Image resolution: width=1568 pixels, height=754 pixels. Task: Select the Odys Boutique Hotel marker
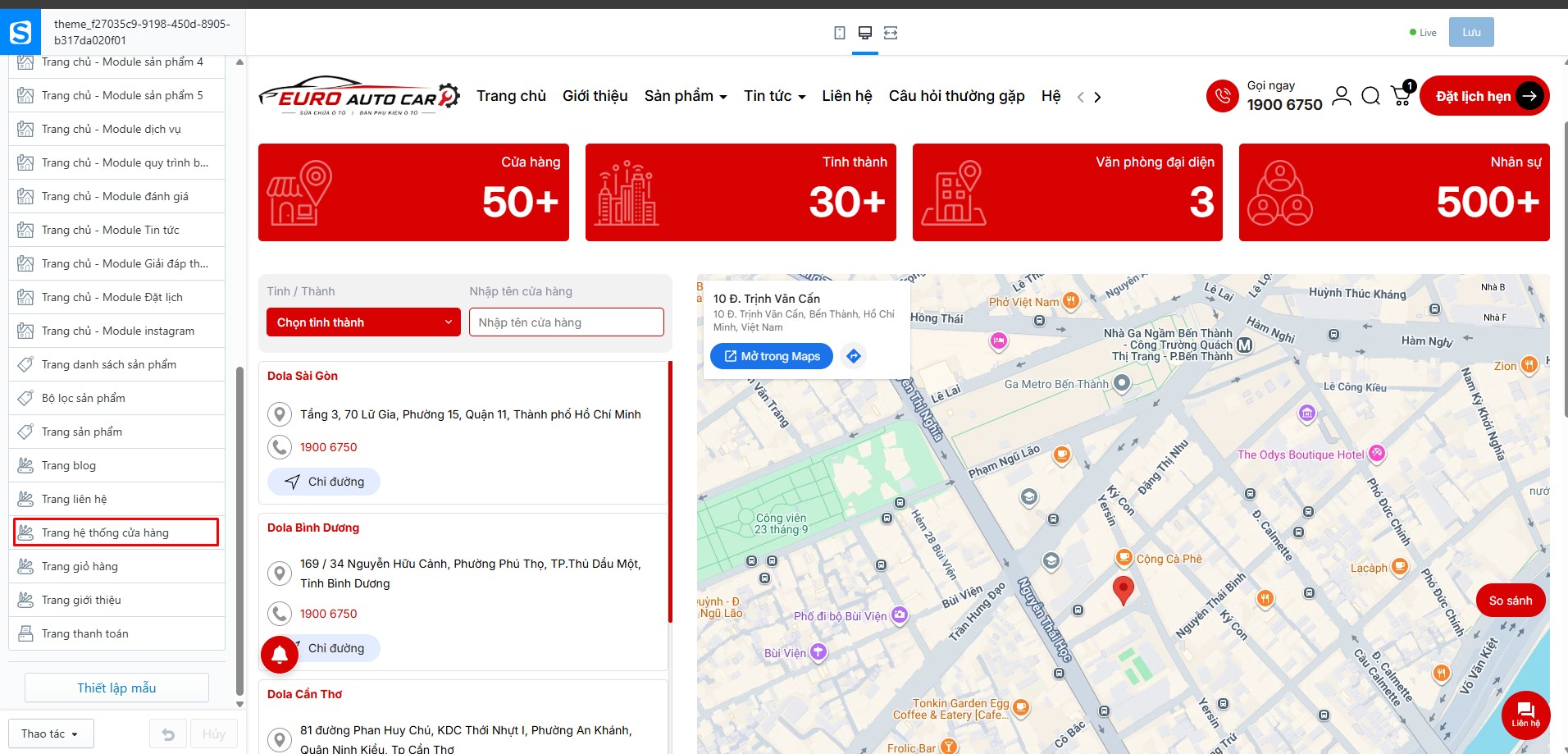pyautogui.click(x=1377, y=453)
